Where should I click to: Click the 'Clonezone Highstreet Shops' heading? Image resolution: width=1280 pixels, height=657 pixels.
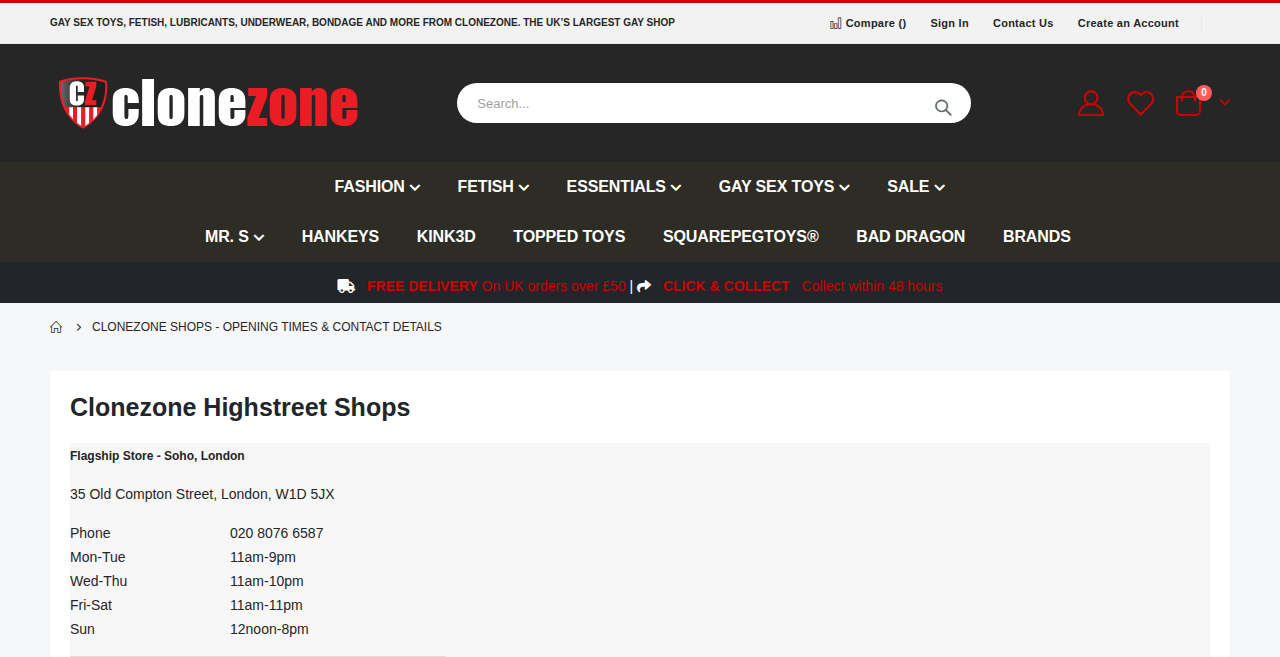(x=240, y=407)
